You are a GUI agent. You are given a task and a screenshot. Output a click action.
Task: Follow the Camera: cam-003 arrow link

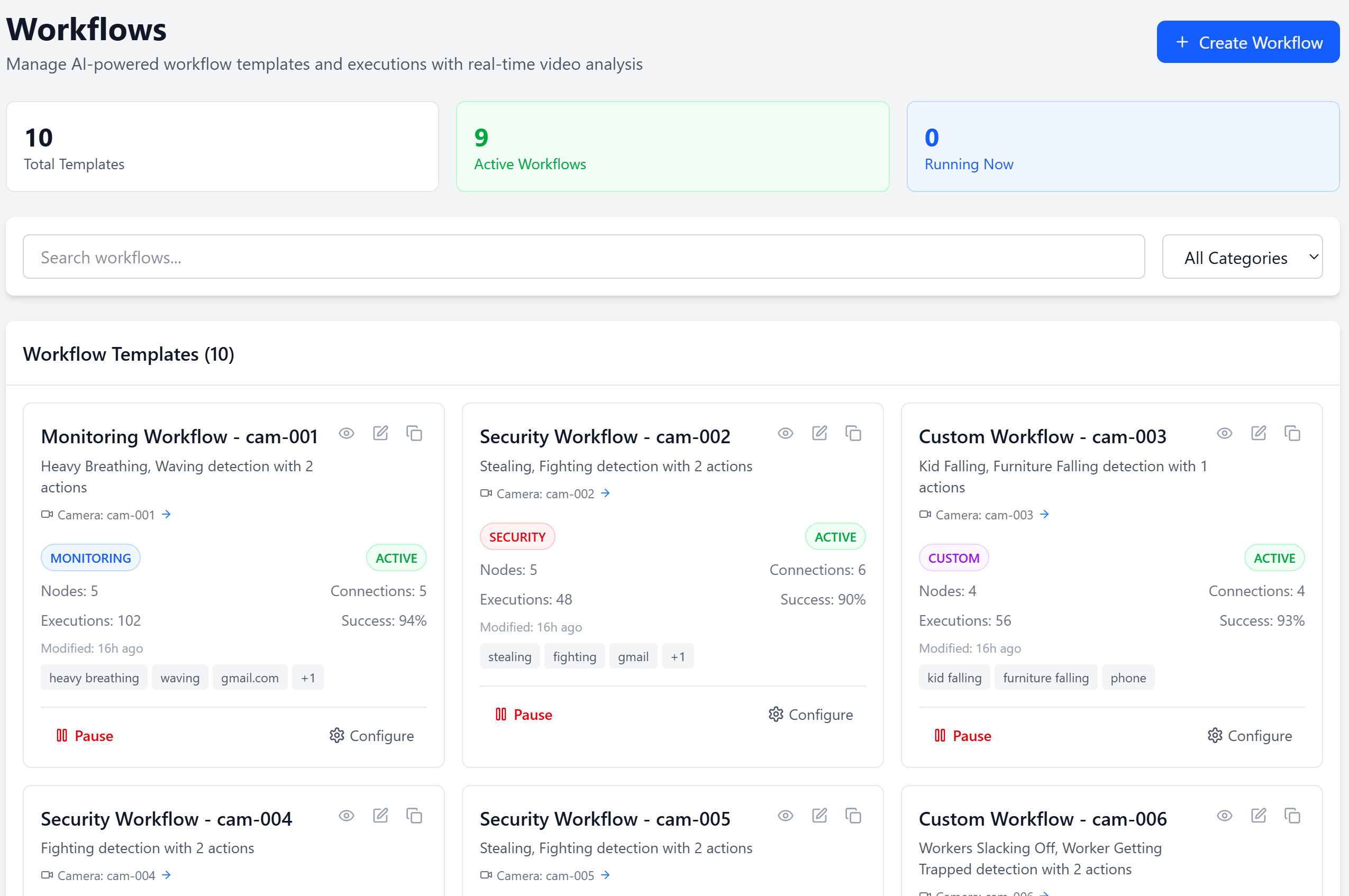1044,514
